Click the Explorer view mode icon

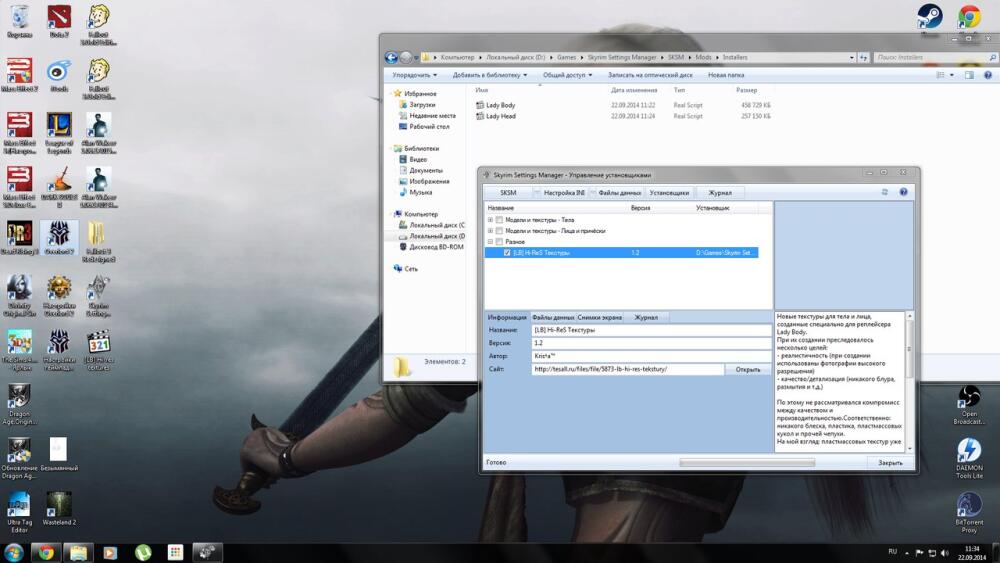[x=940, y=75]
